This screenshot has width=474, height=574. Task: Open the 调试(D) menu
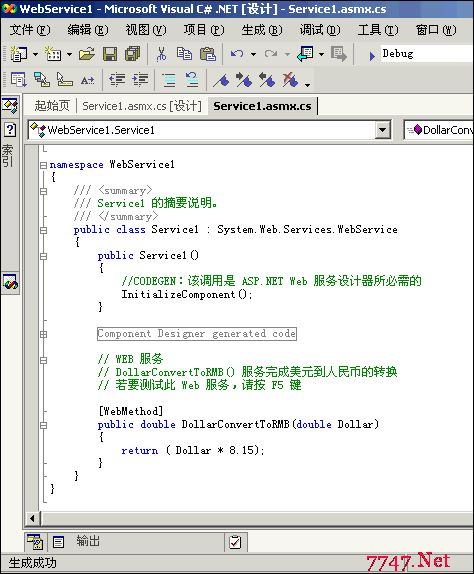[x=320, y=30]
